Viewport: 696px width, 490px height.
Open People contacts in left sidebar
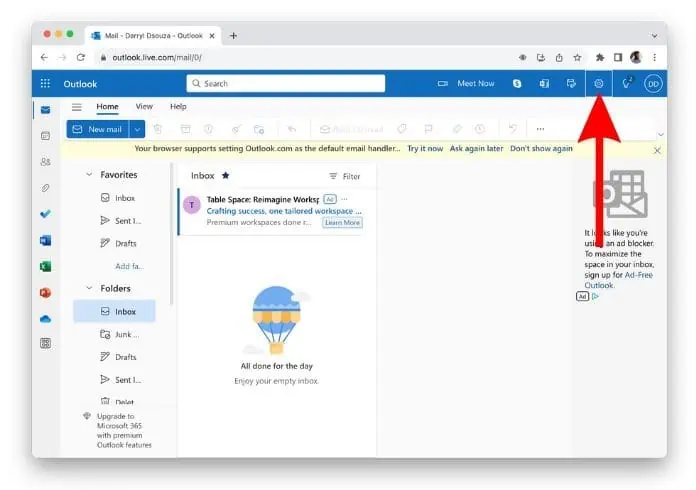[x=45, y=161]
